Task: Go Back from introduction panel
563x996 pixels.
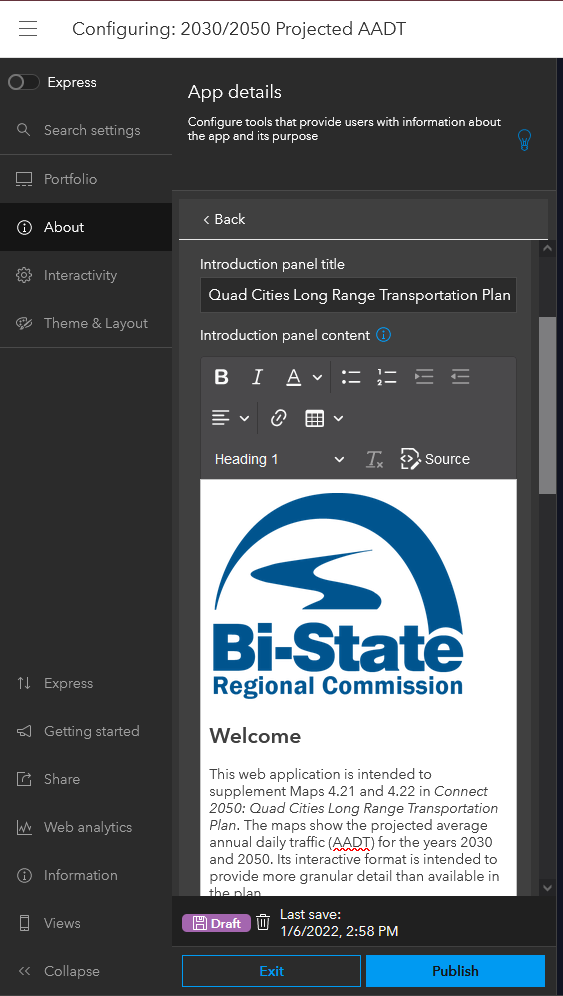Action: 224,219
